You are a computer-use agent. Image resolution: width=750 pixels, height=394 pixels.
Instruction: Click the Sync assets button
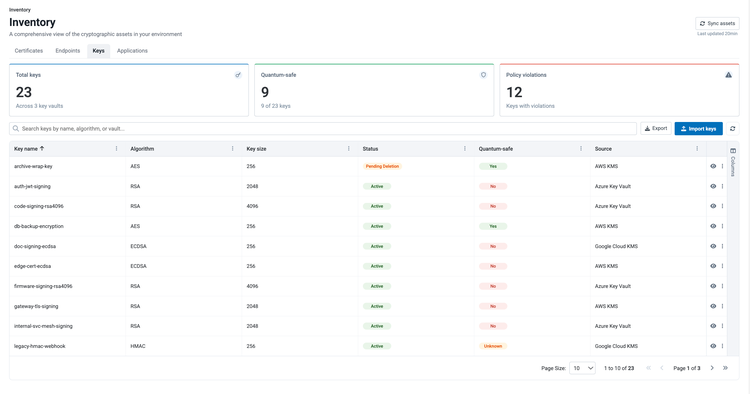(x=717, y=23)
